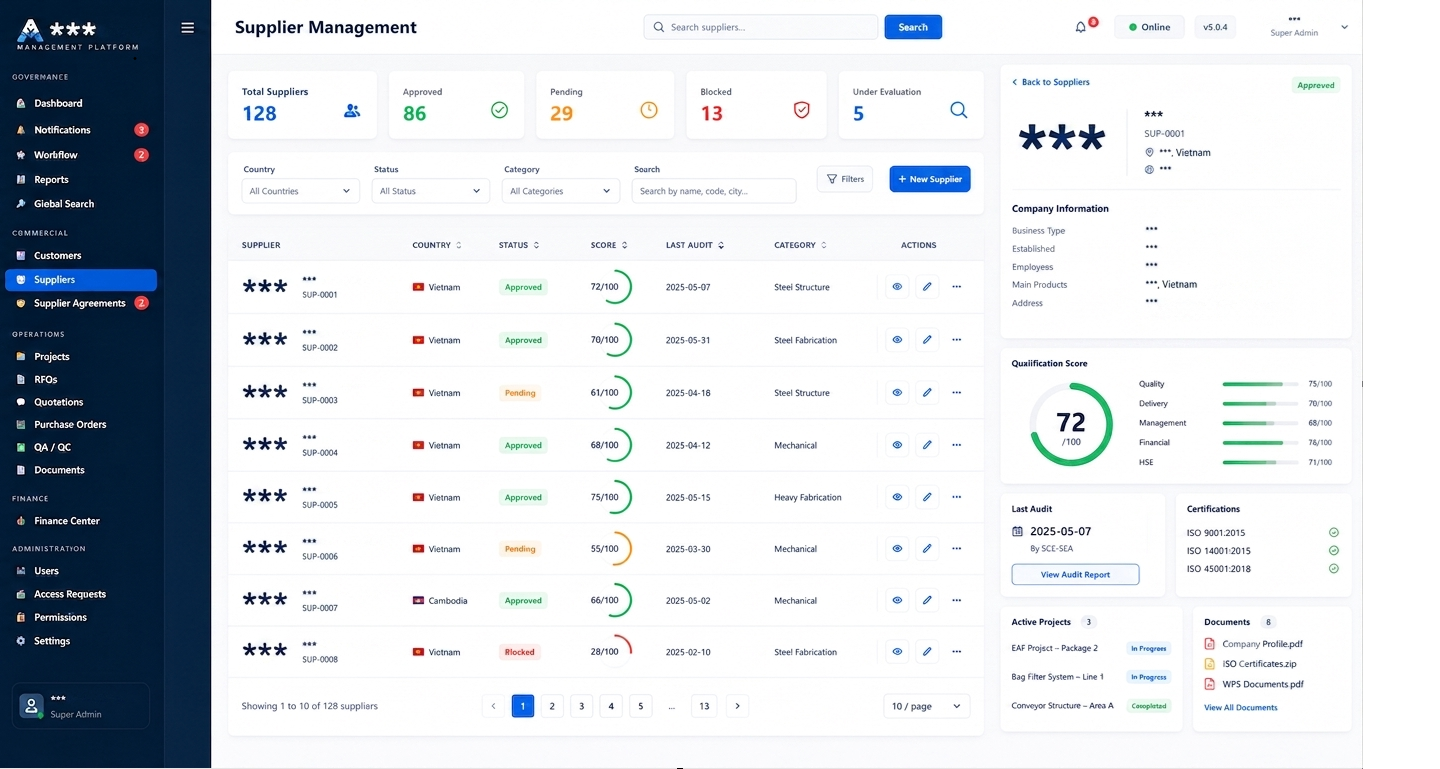Sort table by Category column
This screenshot has height=769, width=1440.
tap(801, 245)
